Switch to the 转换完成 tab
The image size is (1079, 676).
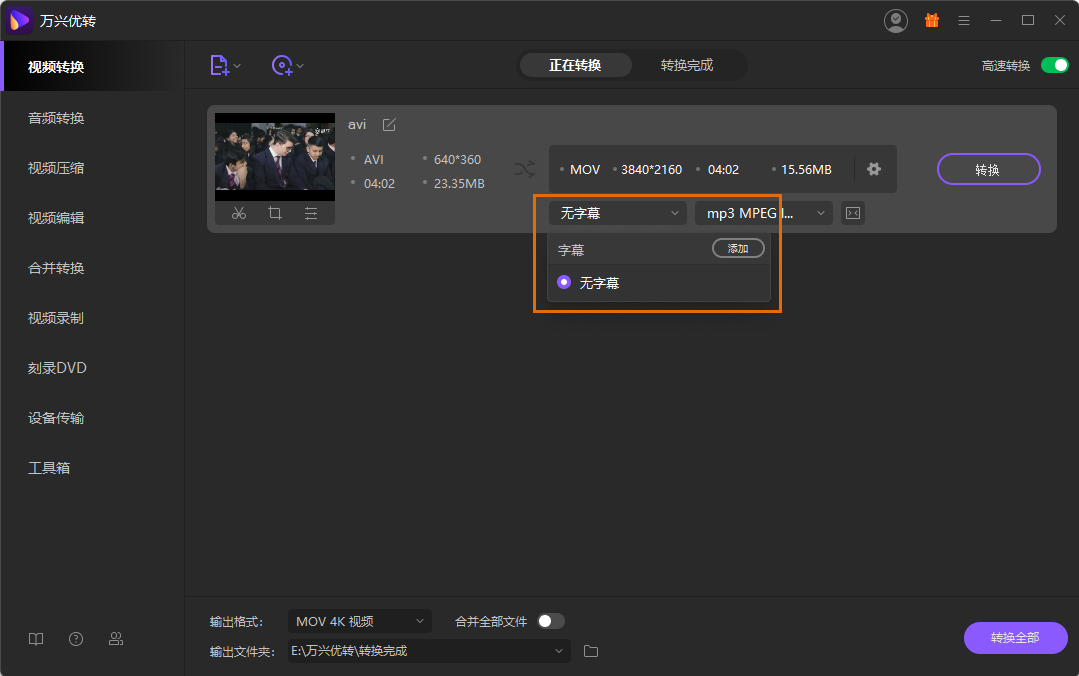tap(687, 66)
